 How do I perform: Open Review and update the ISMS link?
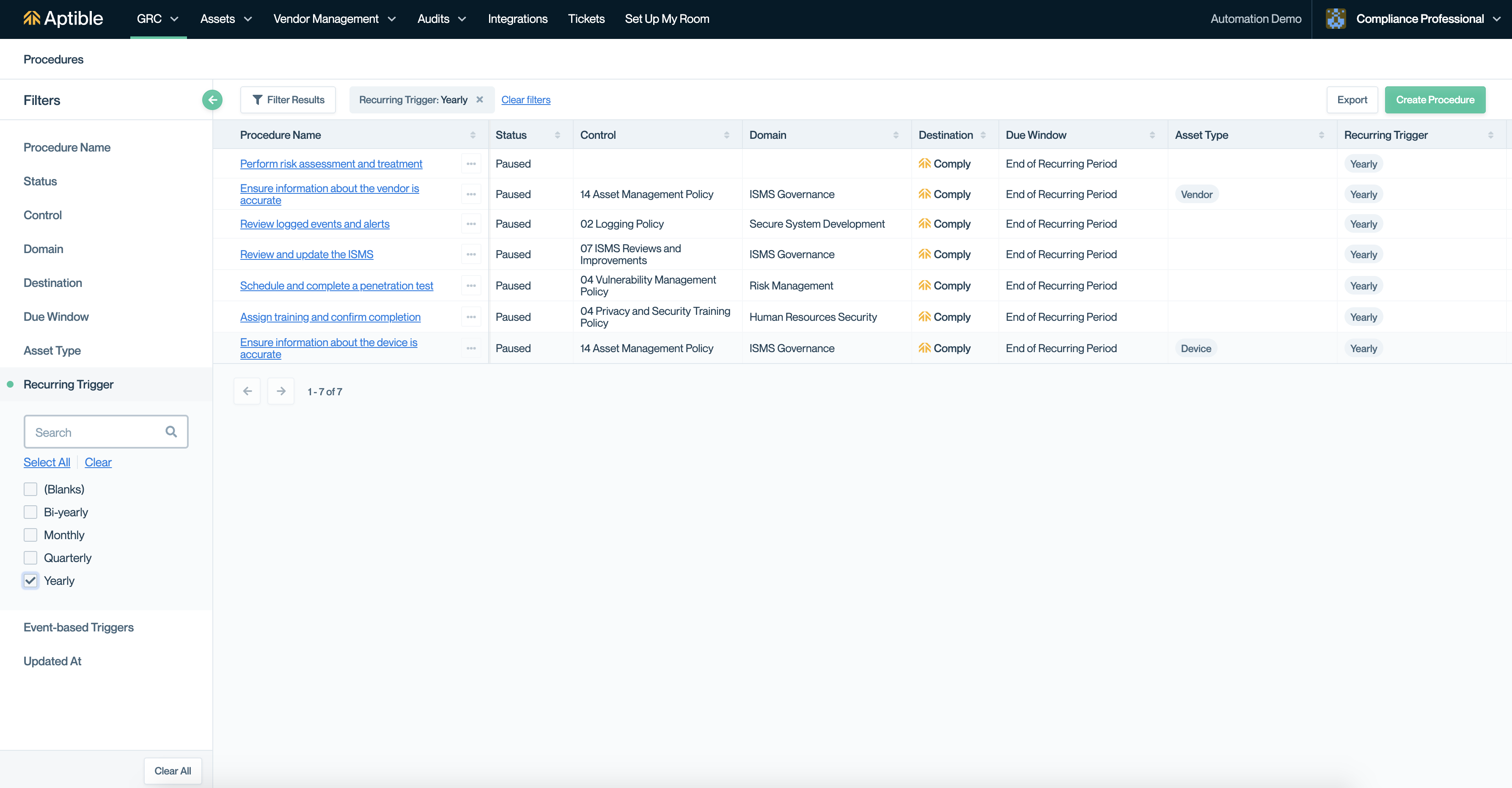point(306,254)
